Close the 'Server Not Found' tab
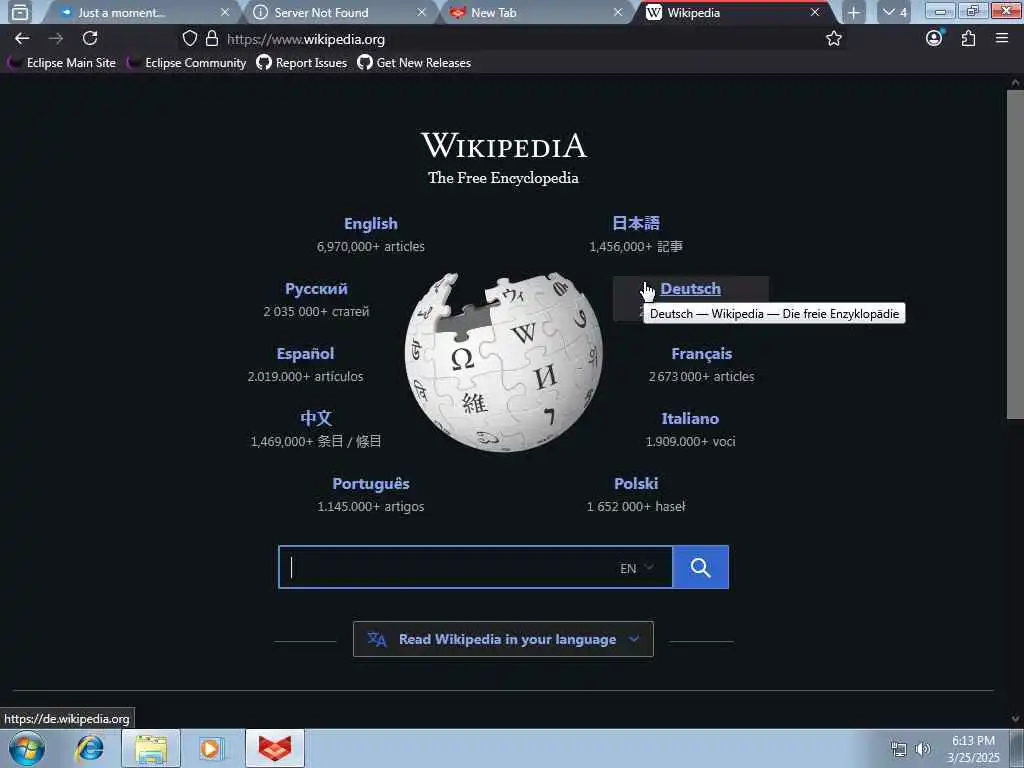The image size is (1024, 768). [422, 12]
